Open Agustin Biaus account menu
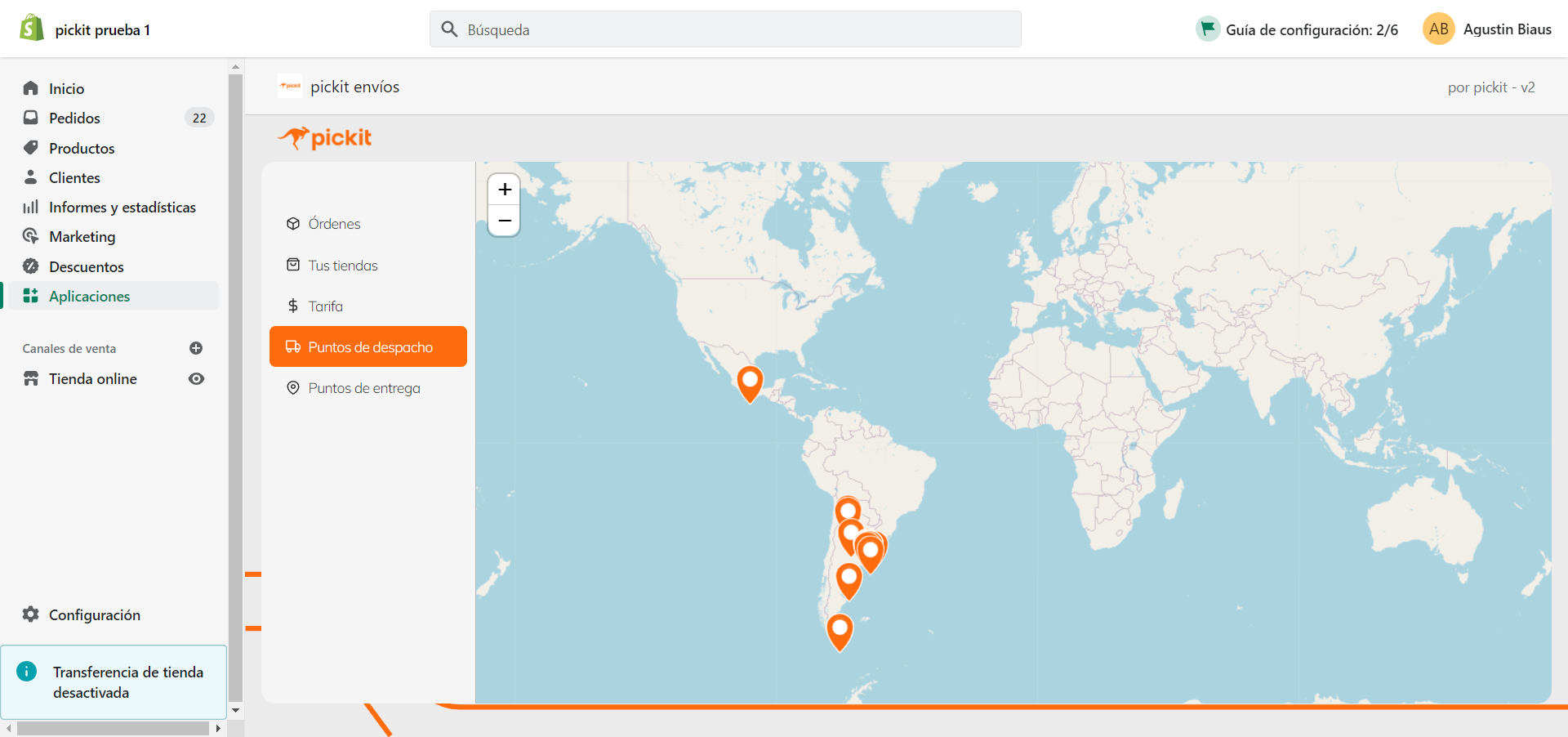1568x737 pixels. tap(1487, 29)
